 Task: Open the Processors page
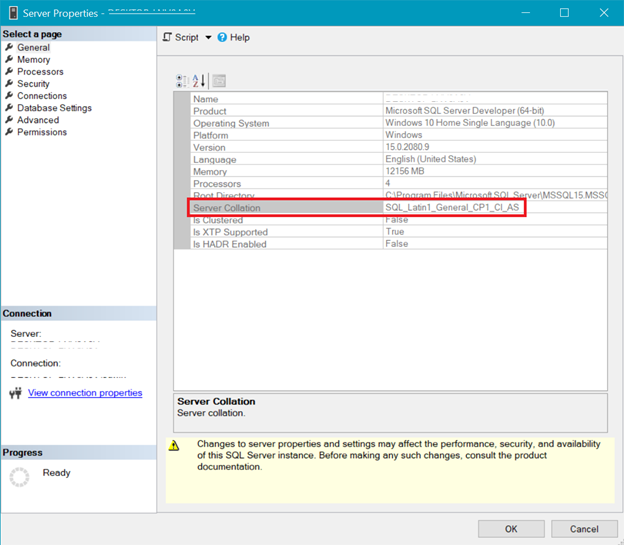click(x=40, y=72)
